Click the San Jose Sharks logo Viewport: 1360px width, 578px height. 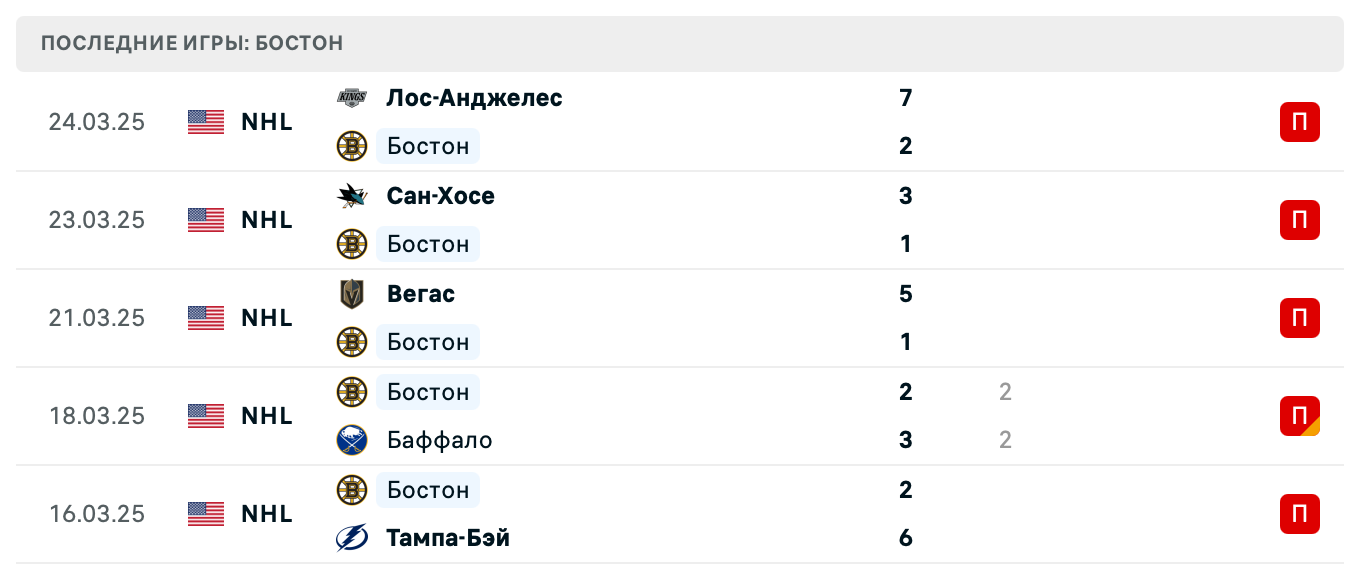tap(351, 196)
